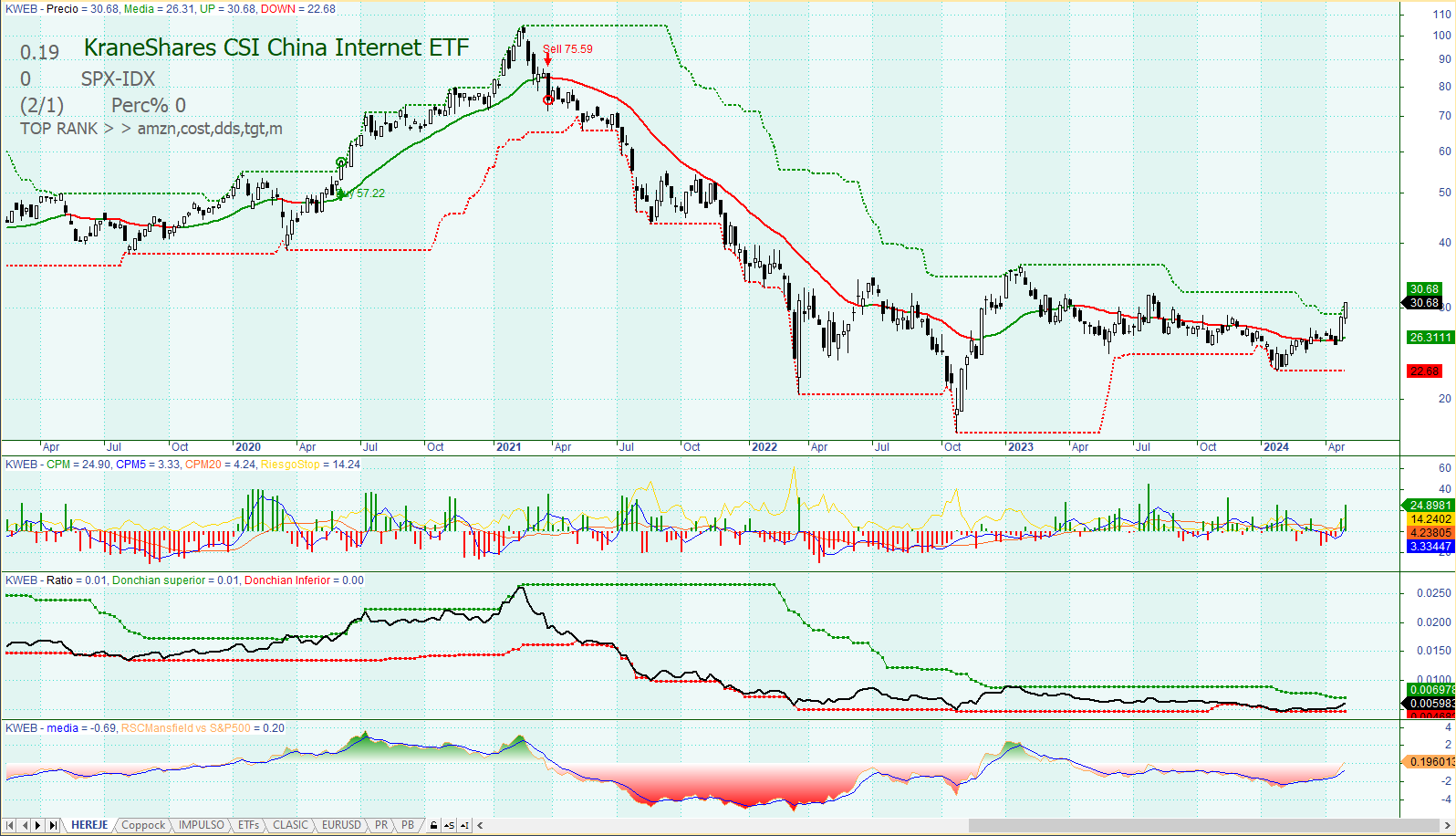Click the (2/1) text label
The image size is (1456, 836).
pyautogui.click(x=42, y=105)
